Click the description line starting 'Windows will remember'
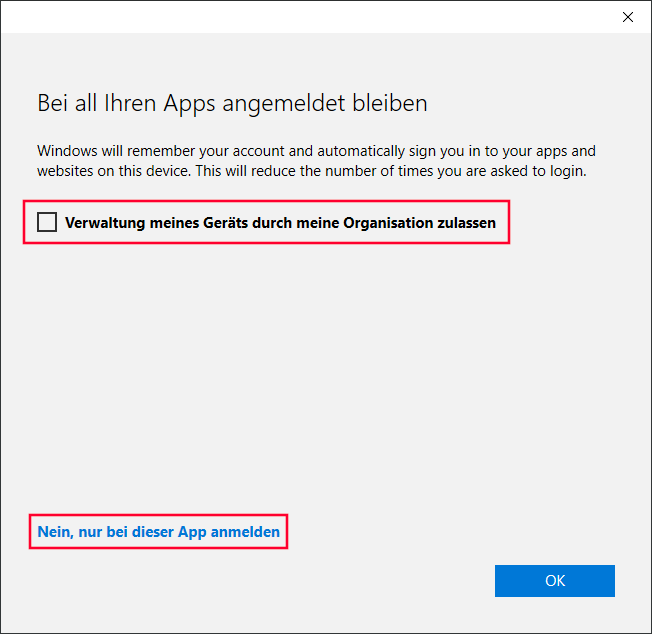652x634 pixels. click(x=316, y=152)
